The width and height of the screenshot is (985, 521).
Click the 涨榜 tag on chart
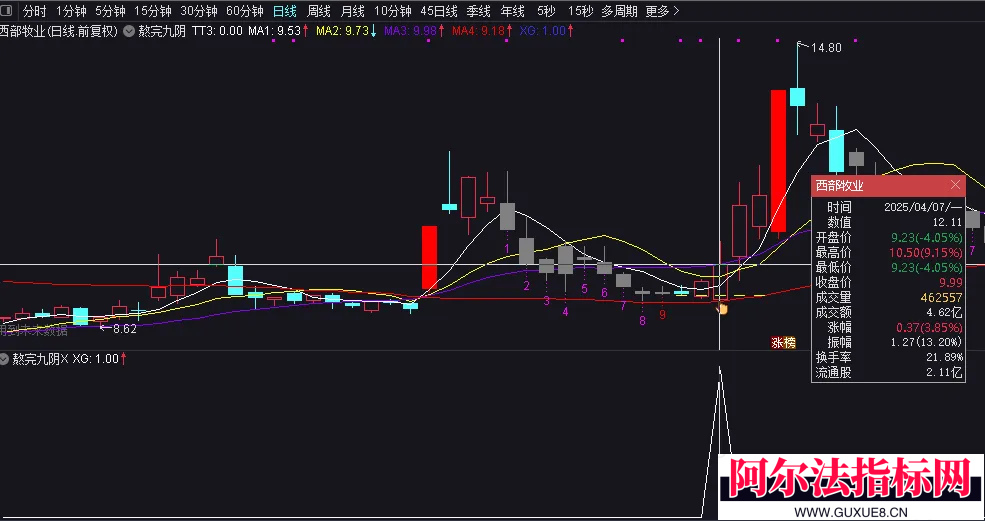coord(783,343)
